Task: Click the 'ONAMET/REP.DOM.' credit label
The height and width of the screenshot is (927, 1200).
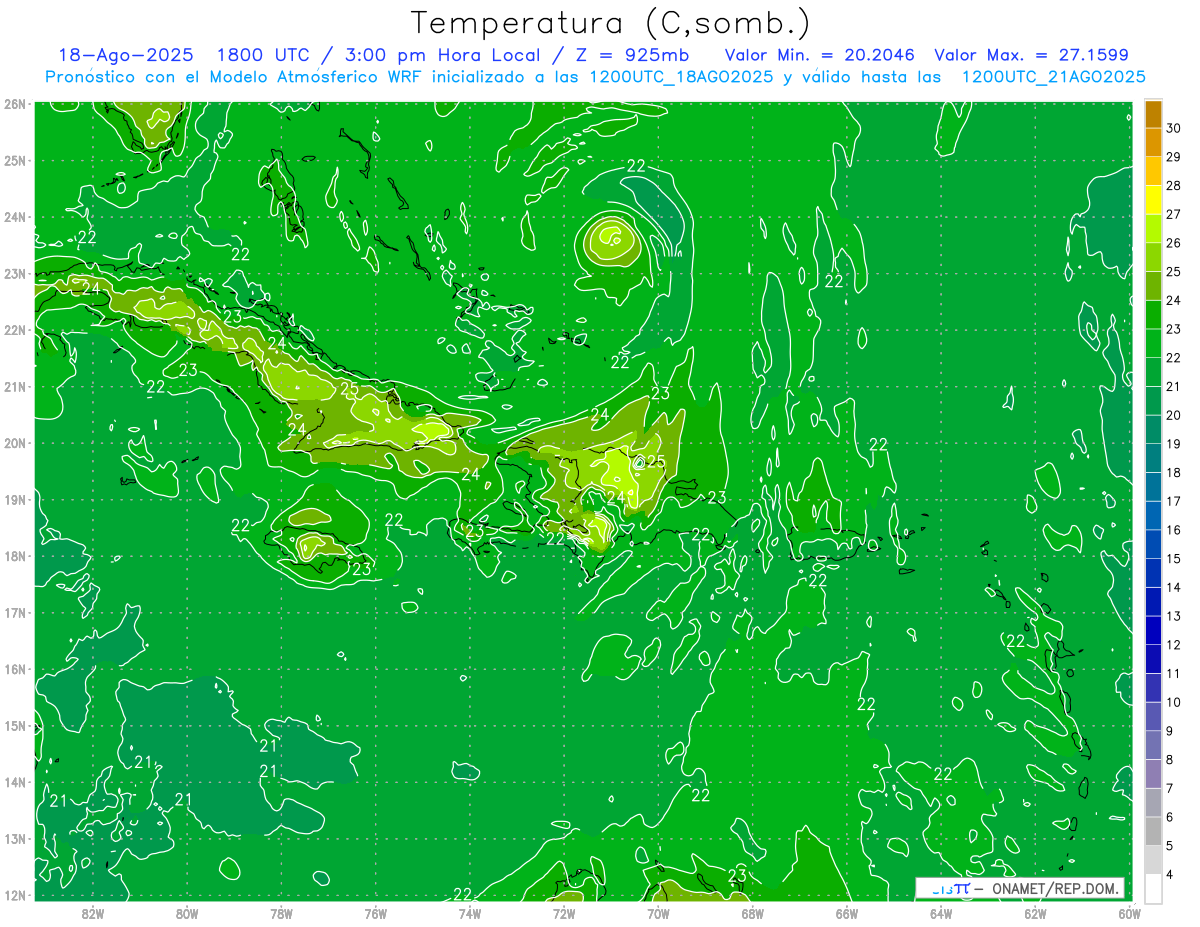Action: coord(1054,888)
